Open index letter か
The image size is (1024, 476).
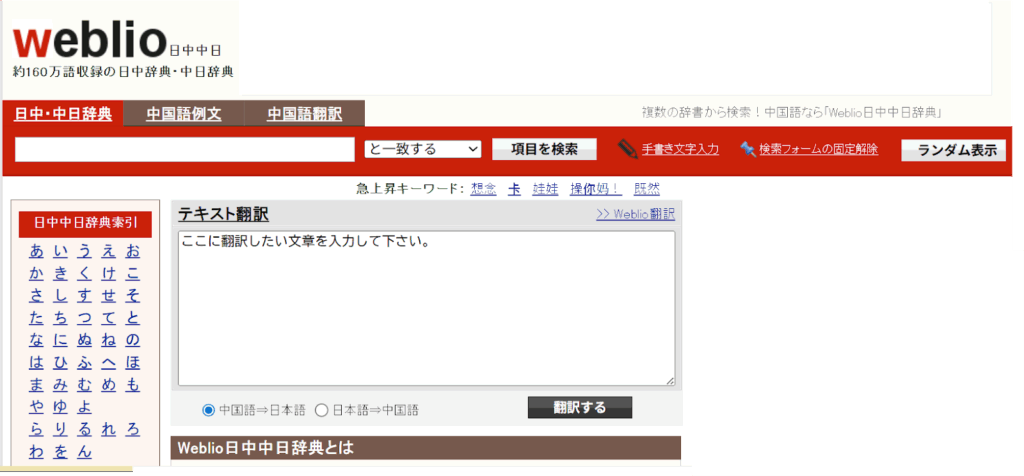pos(37,274)
